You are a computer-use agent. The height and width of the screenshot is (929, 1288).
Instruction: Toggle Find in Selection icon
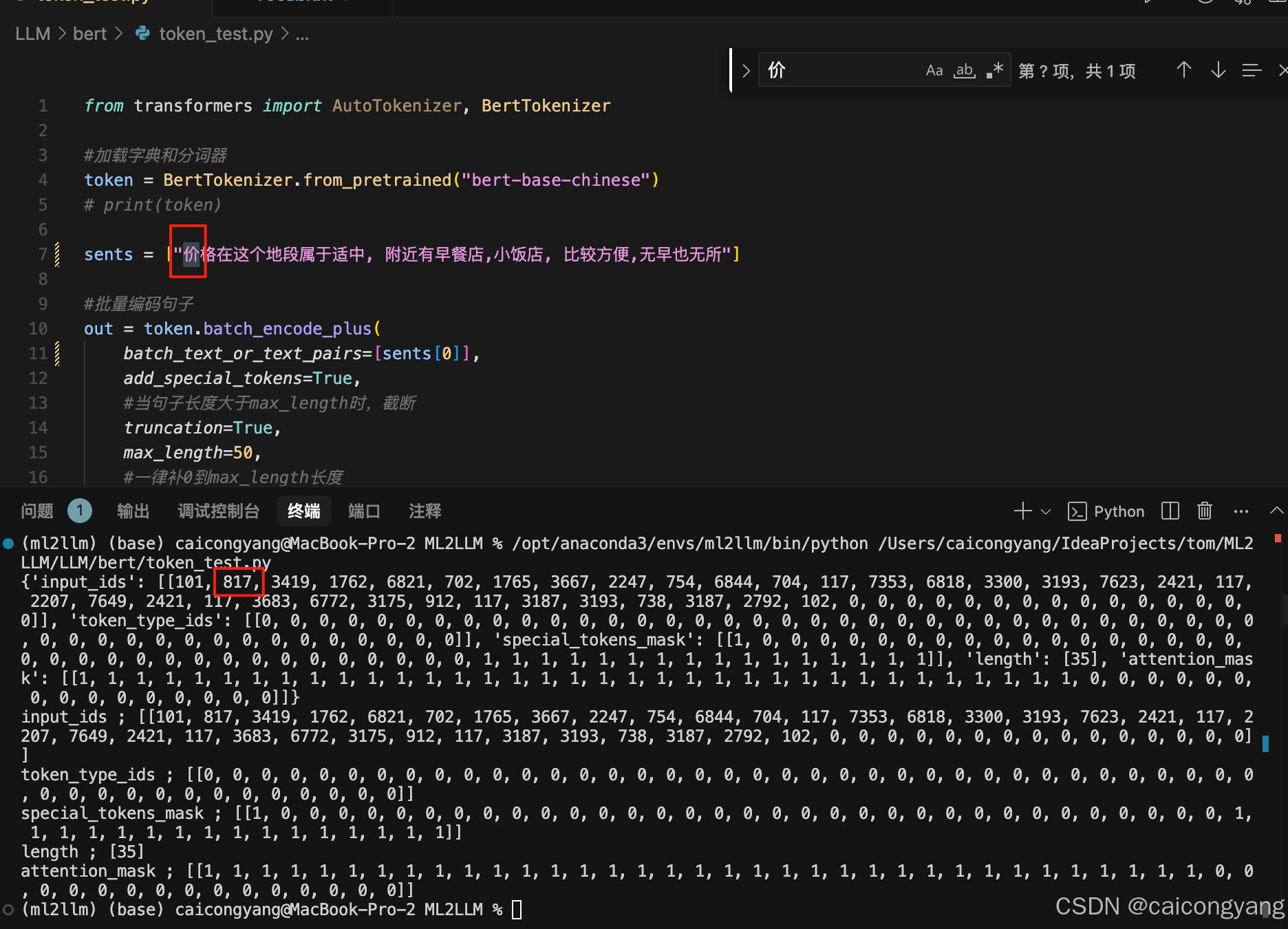point(1252,70)
